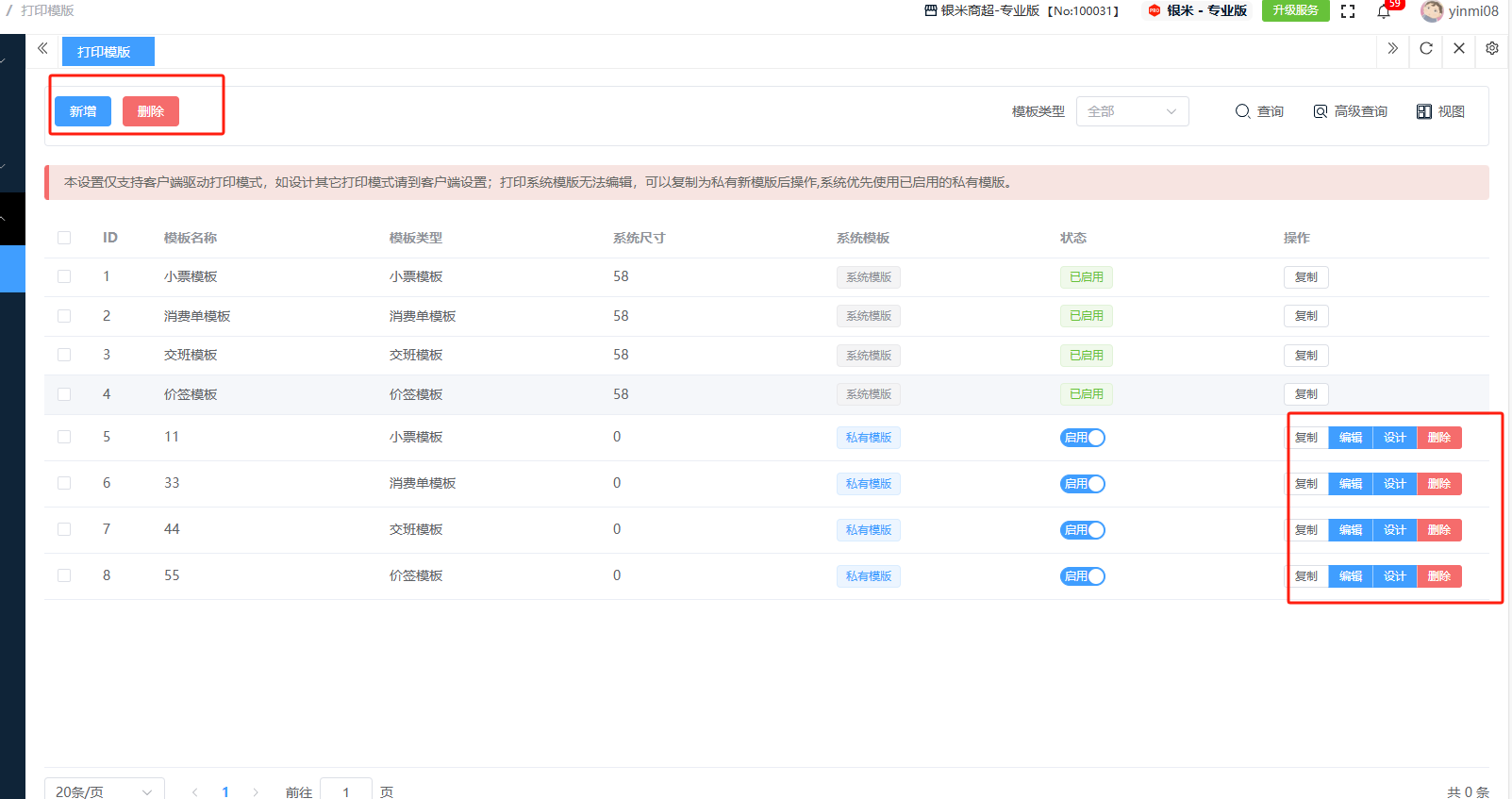1512x799 pixels.
Task: Expand the 20条/页 page size selector
Action: (104, 791)
